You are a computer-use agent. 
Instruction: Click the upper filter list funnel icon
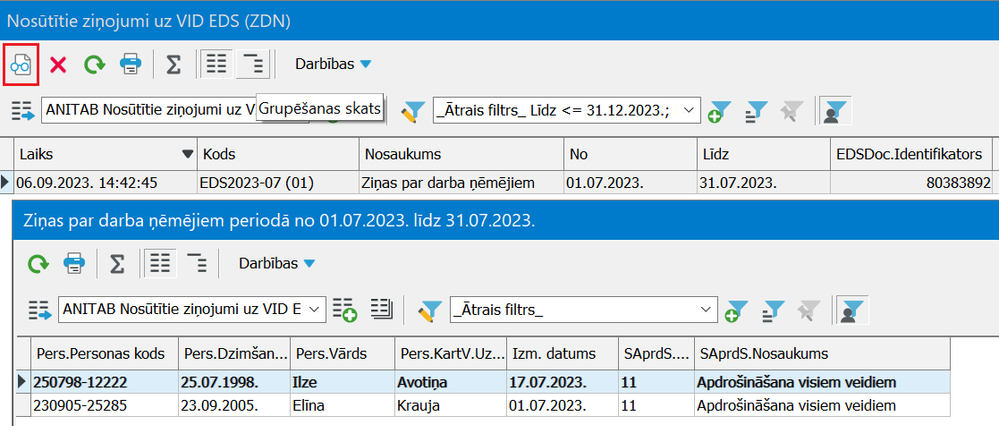click(754, 111)
